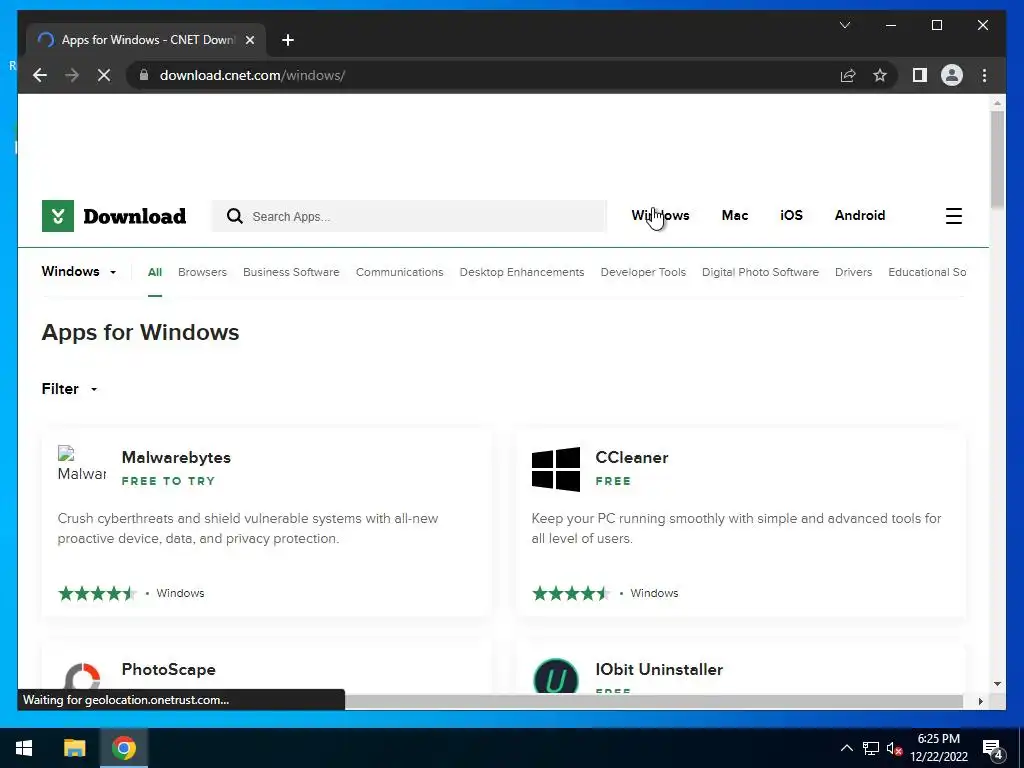Click the Mac nav link
Image resolution: width=1024 pixels, height=768 pixels.
point(735,216)
